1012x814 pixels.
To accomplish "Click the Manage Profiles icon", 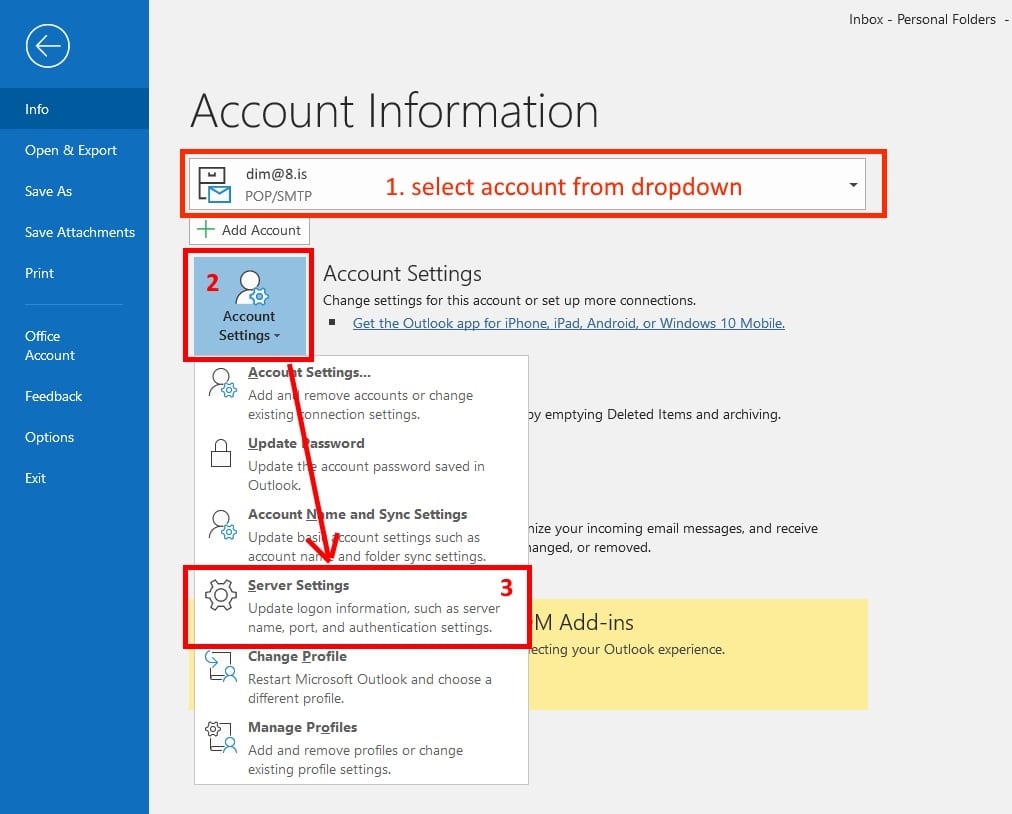I will [x=221, y=737].
